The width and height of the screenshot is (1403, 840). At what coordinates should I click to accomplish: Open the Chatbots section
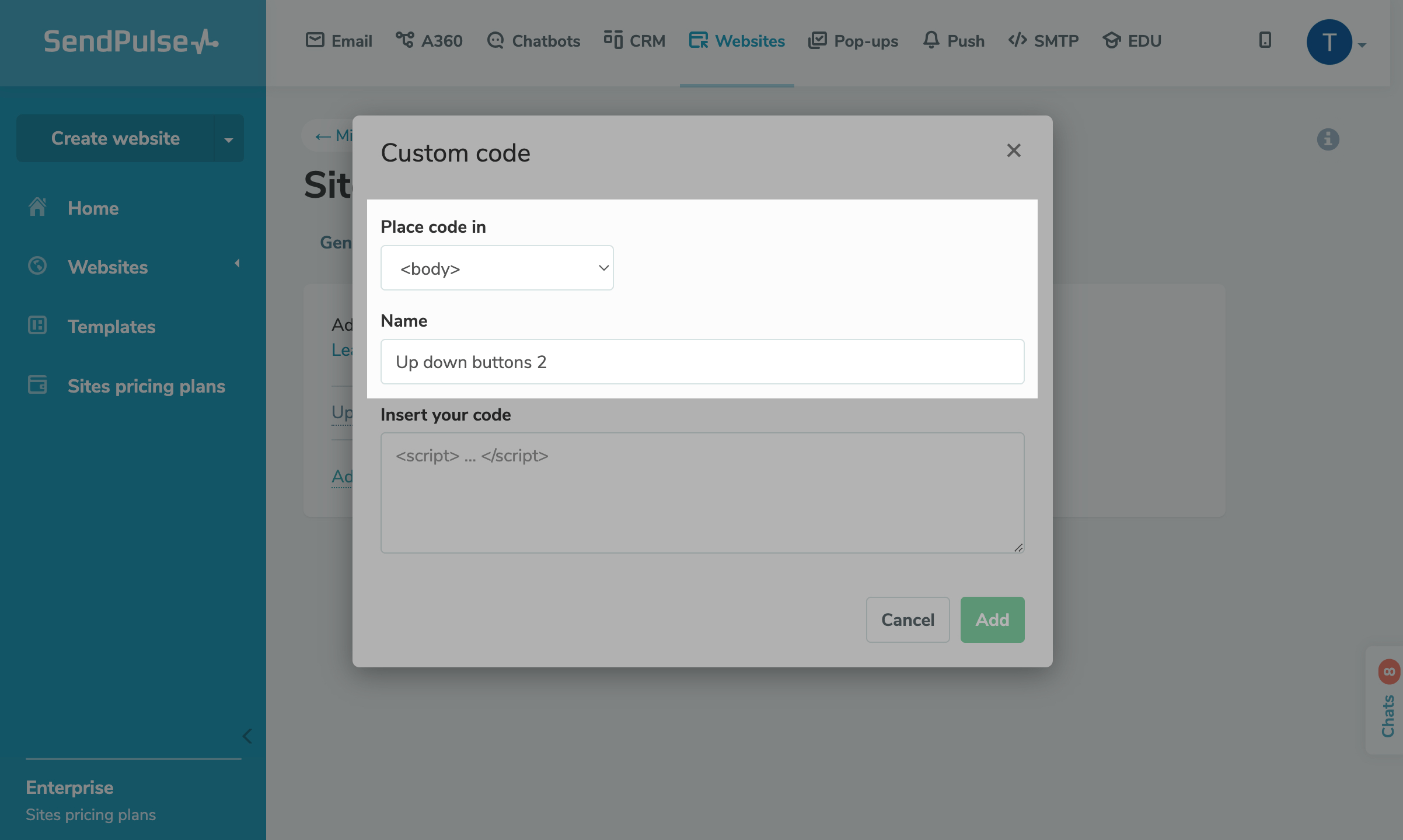point(495,40)
